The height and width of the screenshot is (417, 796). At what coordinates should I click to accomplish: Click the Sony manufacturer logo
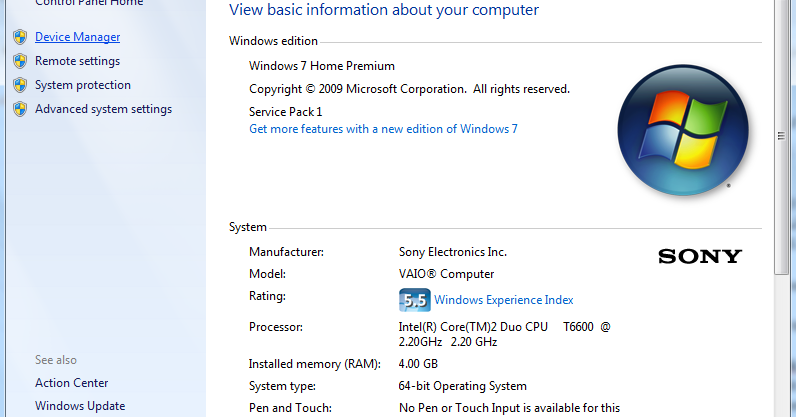(x=700, y=256)
